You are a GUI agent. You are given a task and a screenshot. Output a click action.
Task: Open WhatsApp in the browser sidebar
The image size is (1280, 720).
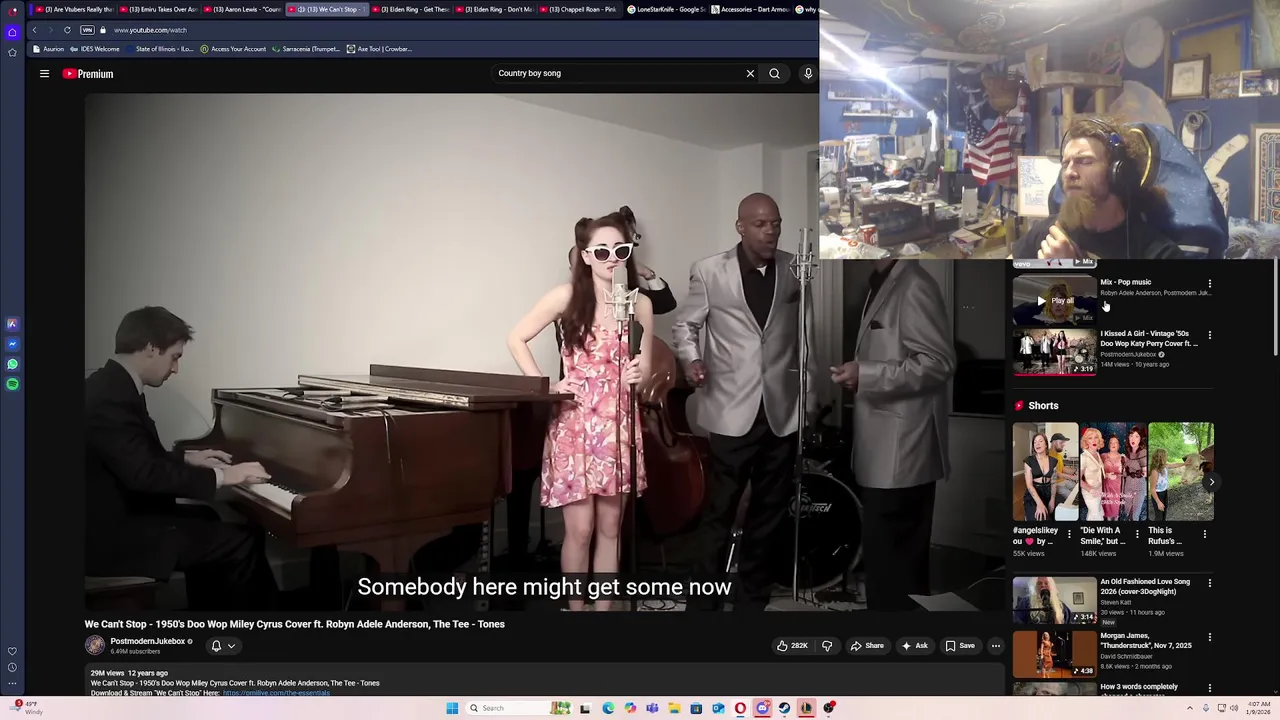point(12,364)
